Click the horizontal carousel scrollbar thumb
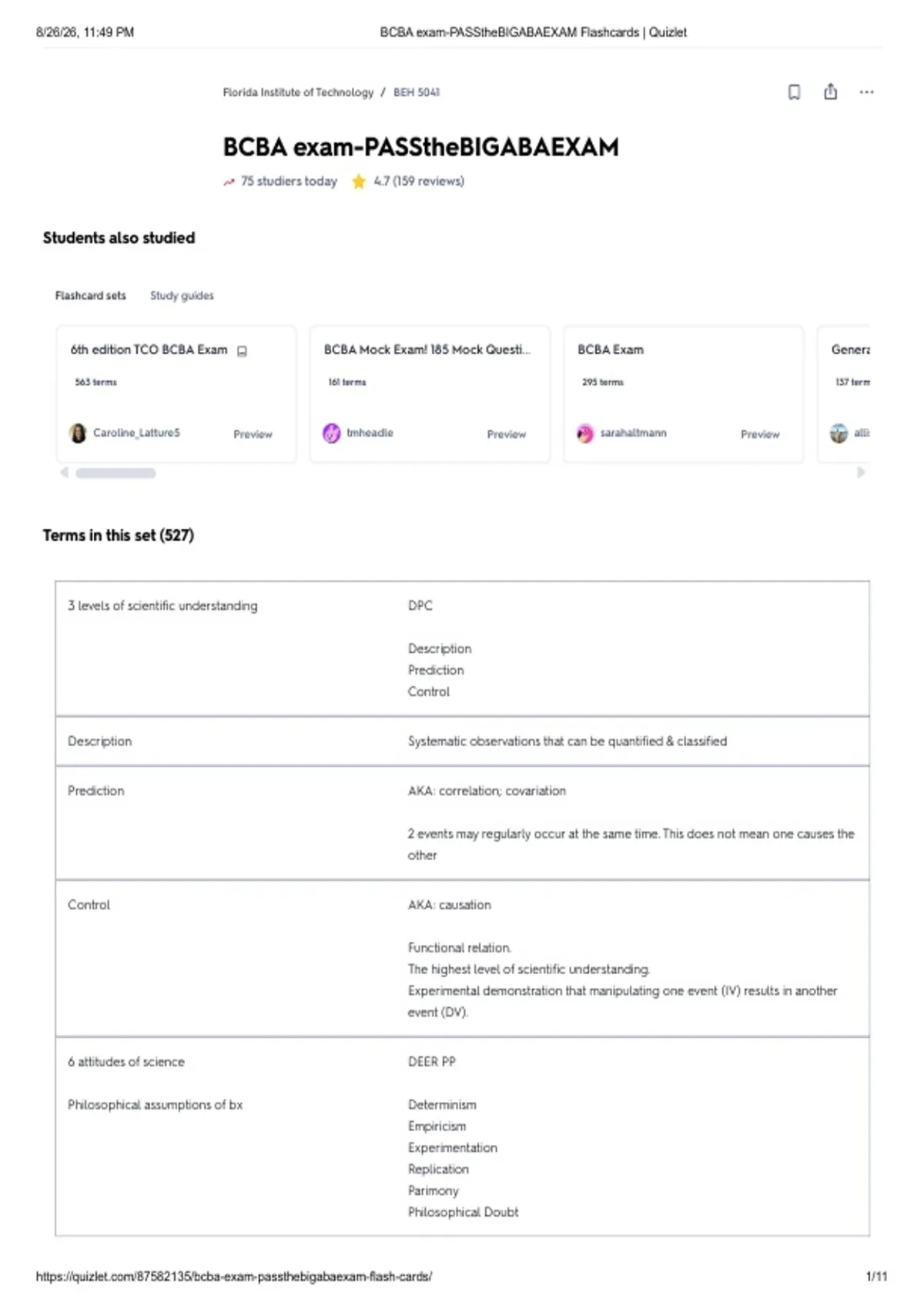Image resolution: width=924 pixels, height=1309 pixels. (115, 473)
